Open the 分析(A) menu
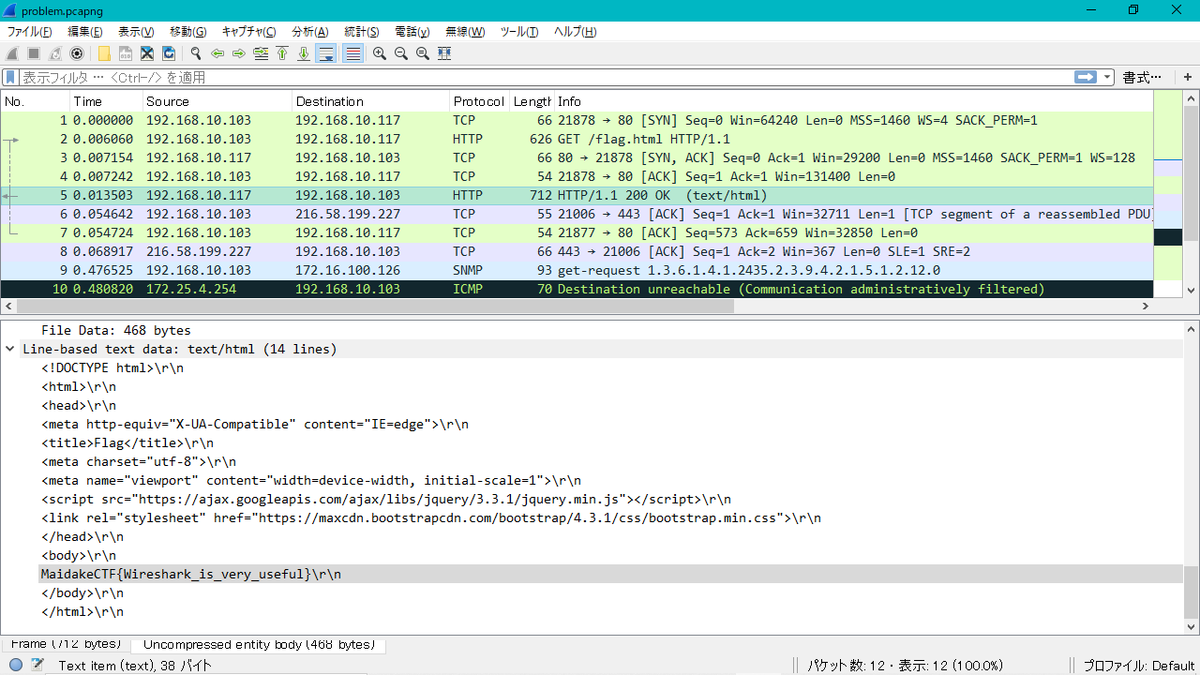1200x675 pixels. pyautogui.click(x=310, y=32)
